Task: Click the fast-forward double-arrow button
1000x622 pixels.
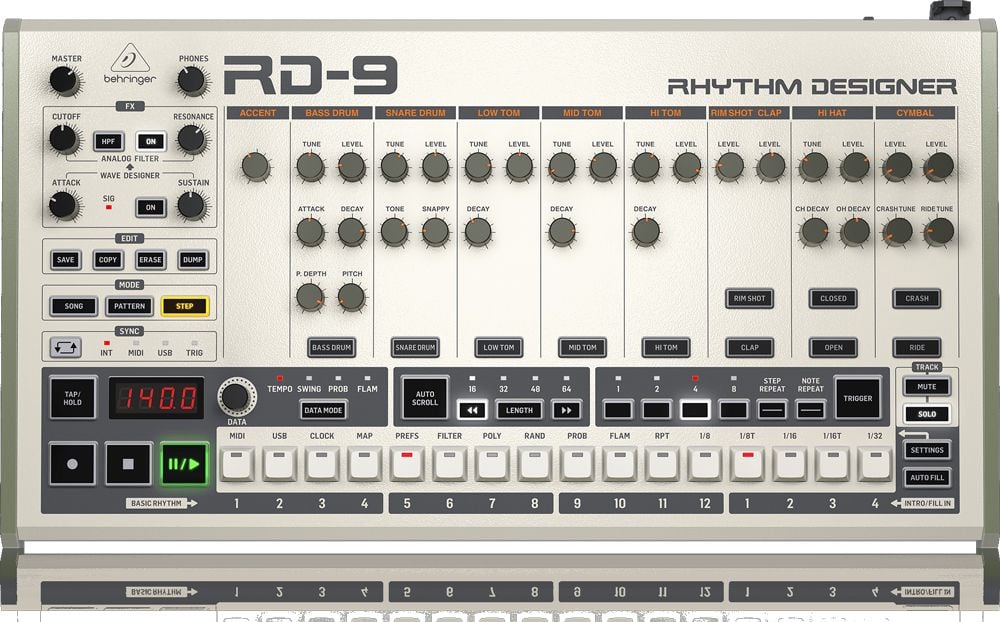Action: coord(566,410)
